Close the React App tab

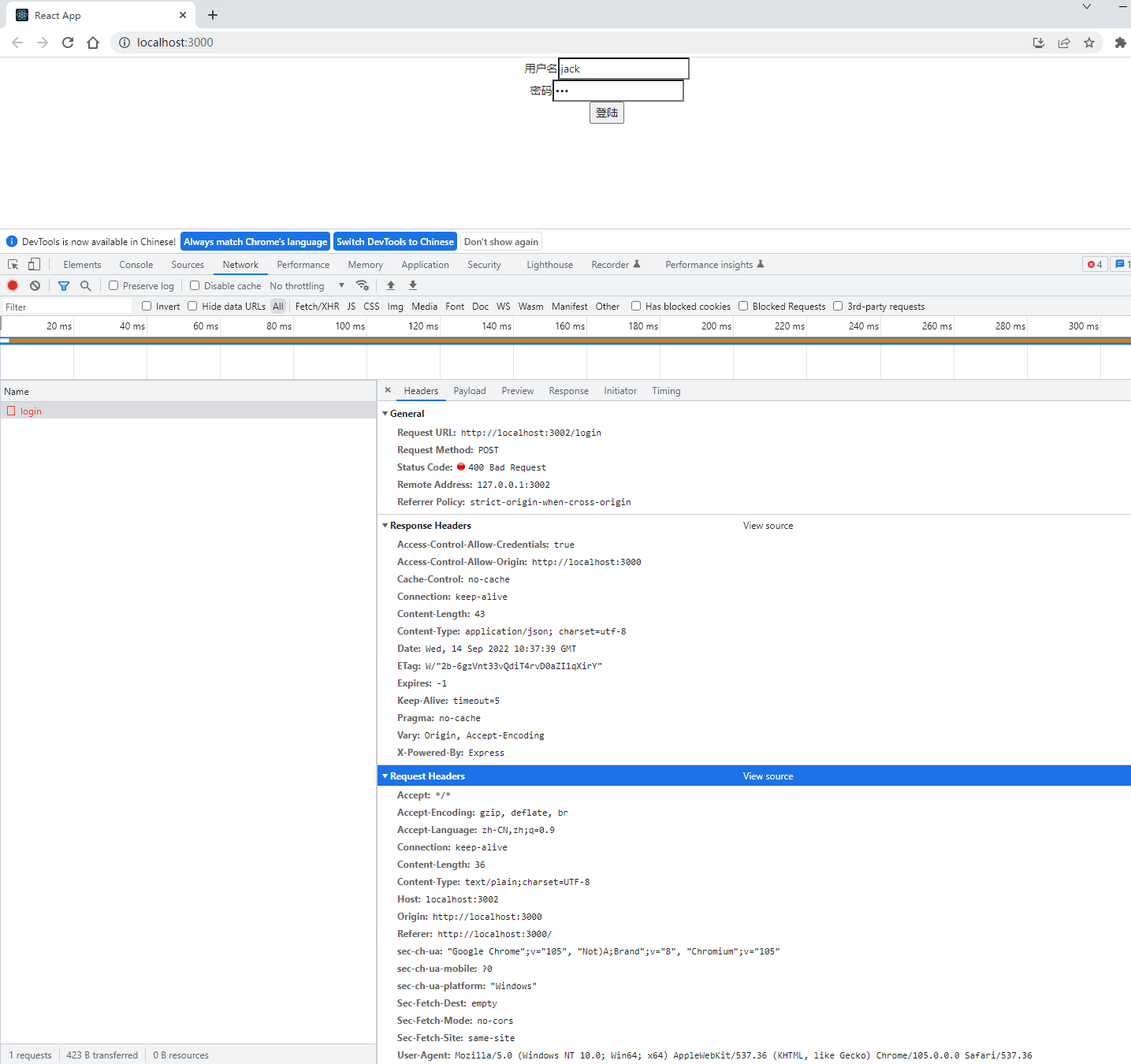183,15
